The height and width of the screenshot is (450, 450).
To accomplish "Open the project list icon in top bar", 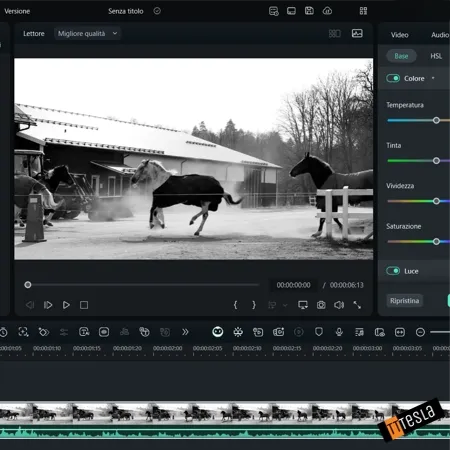I will point(274,11).
